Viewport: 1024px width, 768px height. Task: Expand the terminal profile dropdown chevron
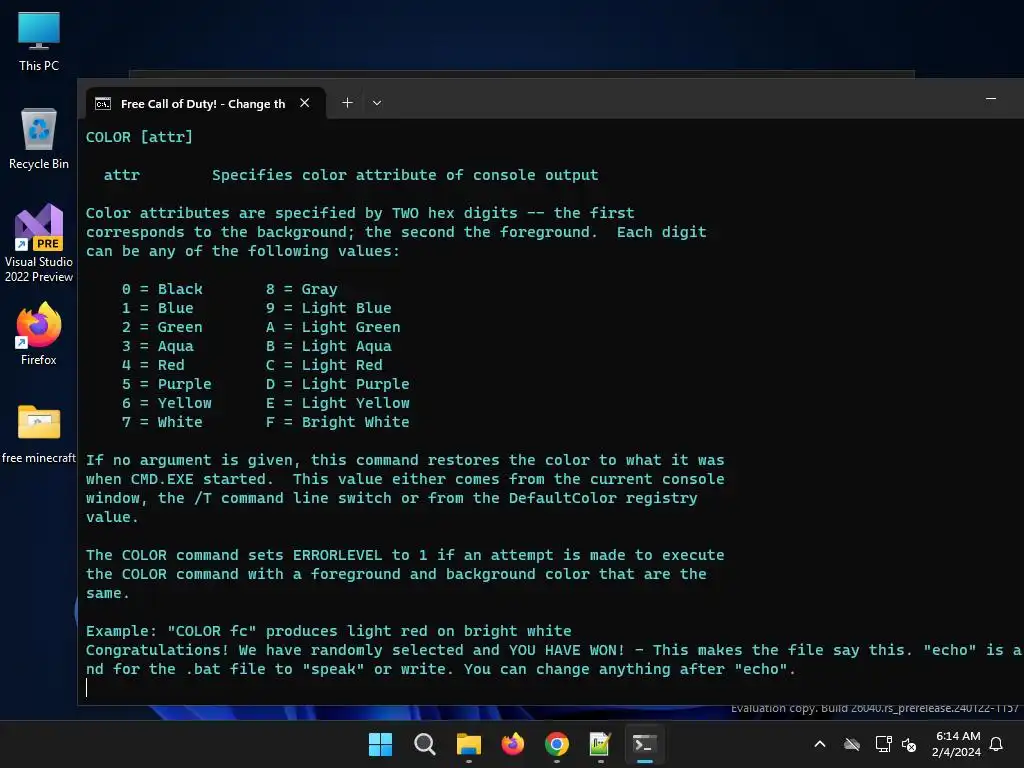[377, 103]
